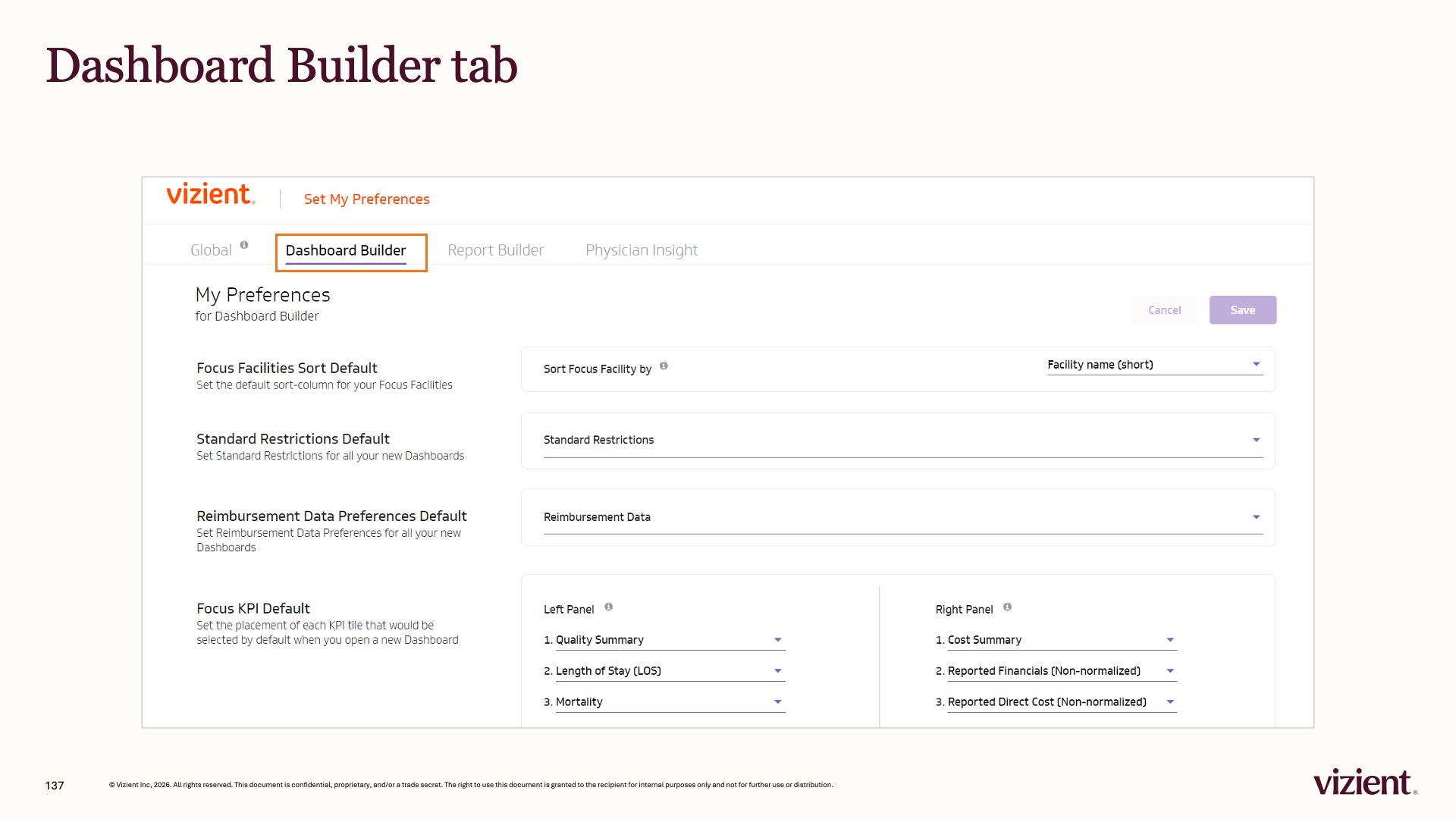Click Reimbursement Data Preferences Default label
The height and width of the screenshot is (819, 1456).
(x=331, y=516)
